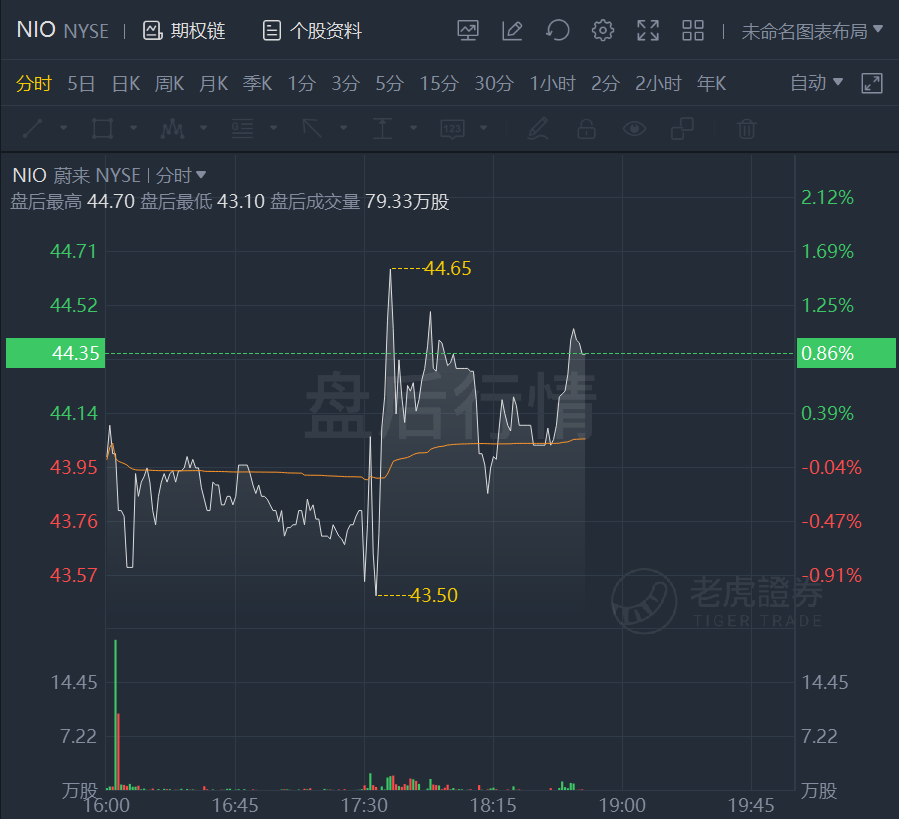The width and height of the screenshot is (899, 819).
Task: Switch to 季K chart
Action: (x=257, y=84)
